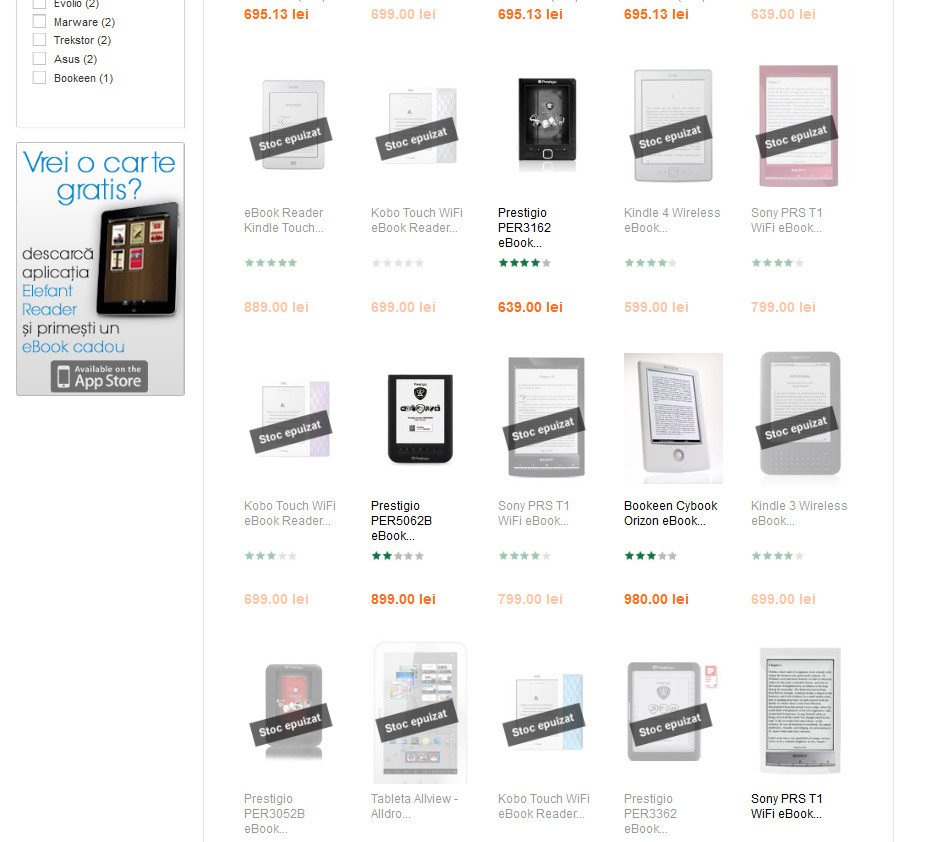
Task: Click the Prestigio PER5062B eBook title
Action: [x=401, y=521]
